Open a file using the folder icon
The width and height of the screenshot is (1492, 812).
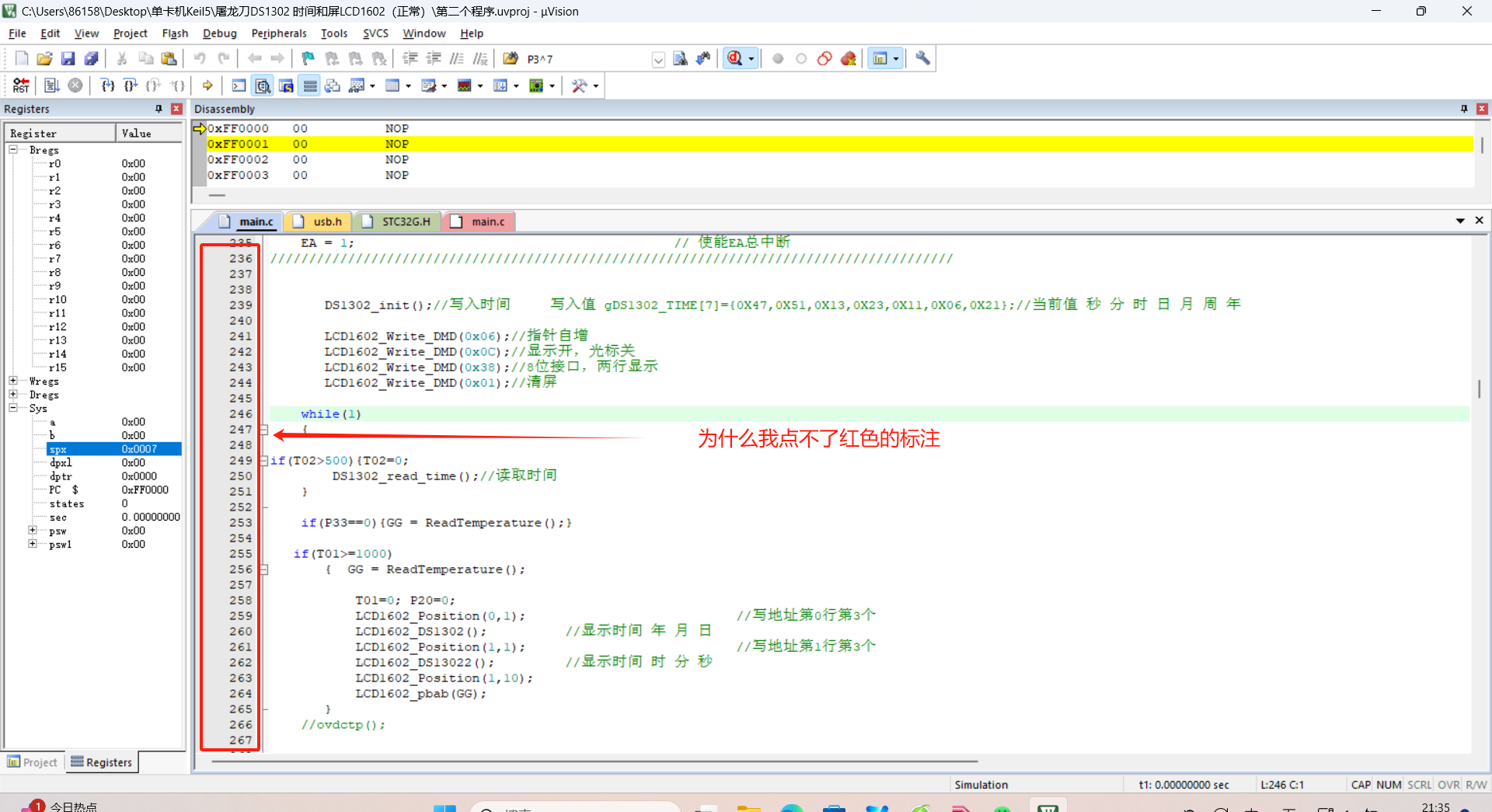click(44, 58)
